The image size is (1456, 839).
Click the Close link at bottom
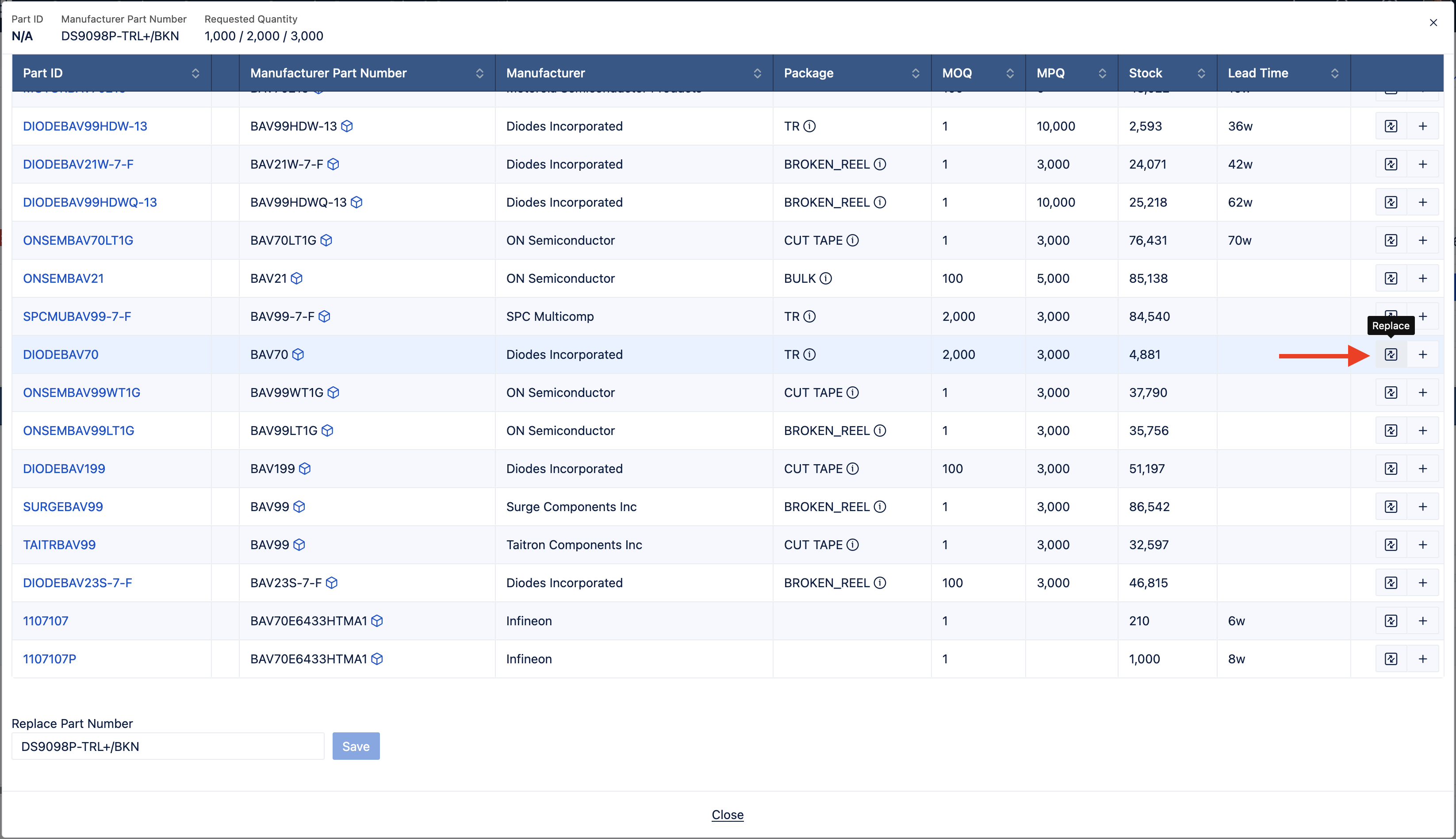coord(728,814)
